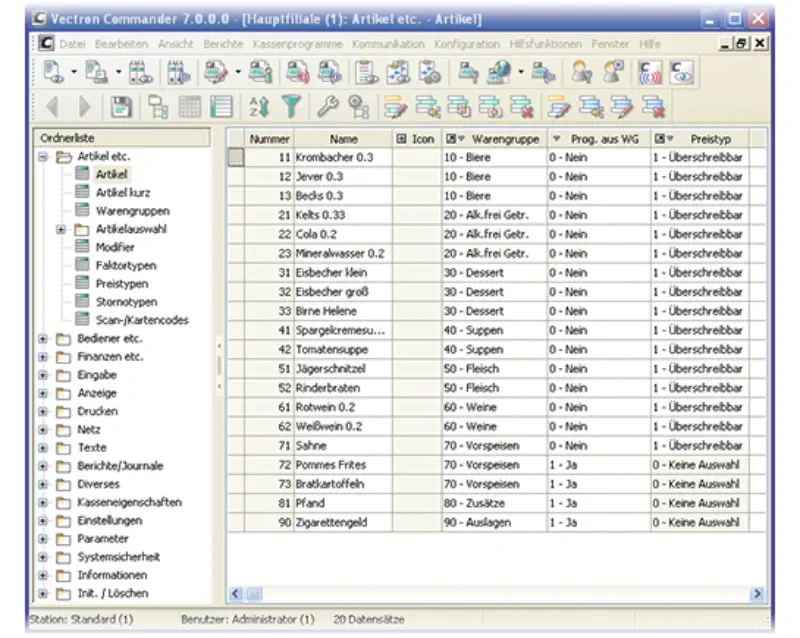Click the Ordnerliste panel header

pyautogui.click(x=122, y=138)
